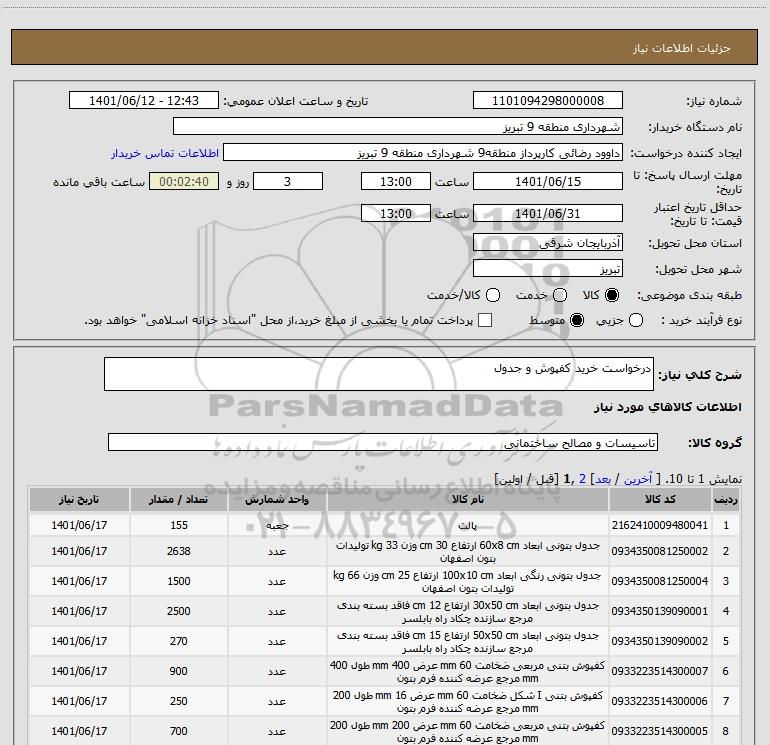Screen dimensions: 770x745
Task: Click item code 0934350081250004
Action: pos(660,581)
